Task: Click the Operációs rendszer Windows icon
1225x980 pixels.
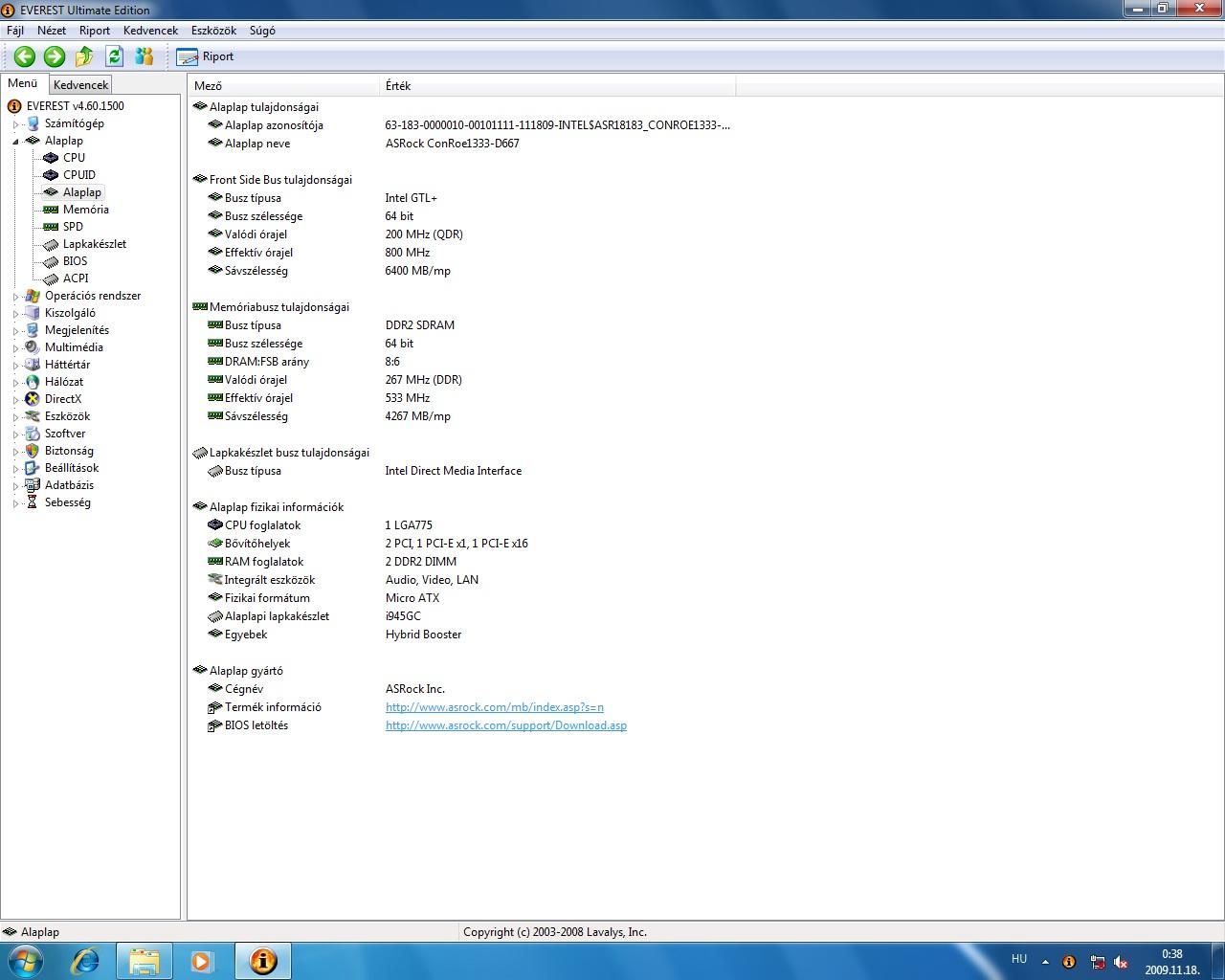Action: coord(33,296)
